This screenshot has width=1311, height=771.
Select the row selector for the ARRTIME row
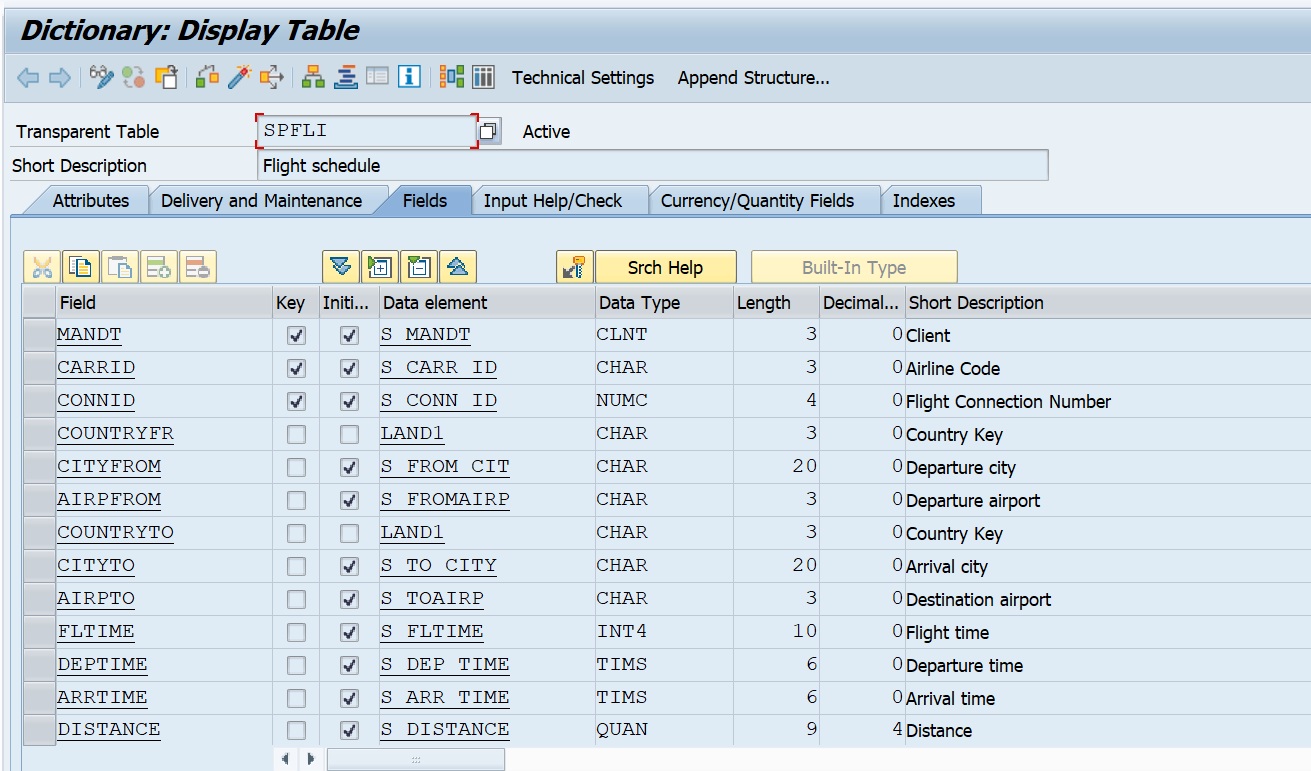pos(39,697)
